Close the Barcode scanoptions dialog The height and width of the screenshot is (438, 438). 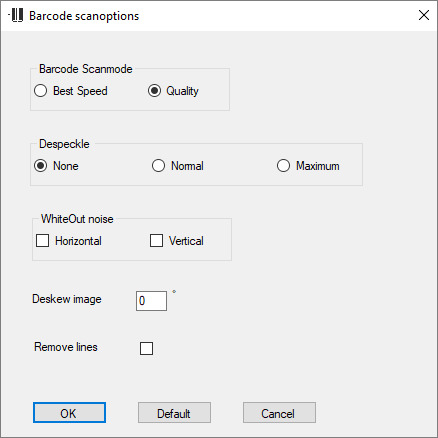pos(424,15)
